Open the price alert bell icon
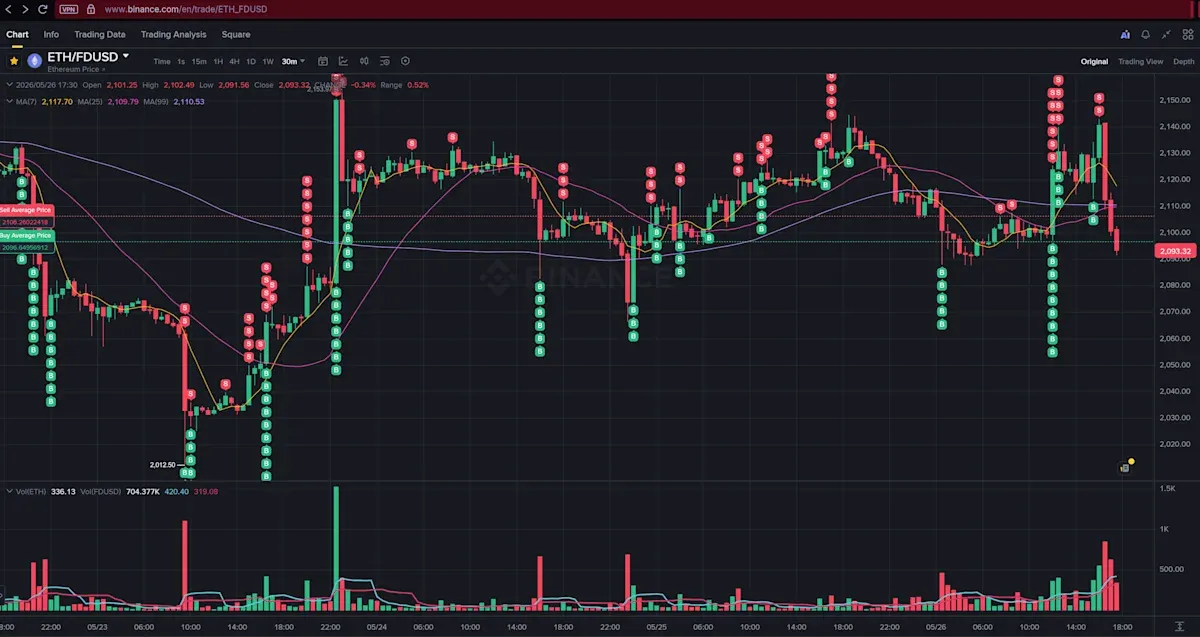This screenshot has height=637, width=1200. click(x=1146, y=34)
